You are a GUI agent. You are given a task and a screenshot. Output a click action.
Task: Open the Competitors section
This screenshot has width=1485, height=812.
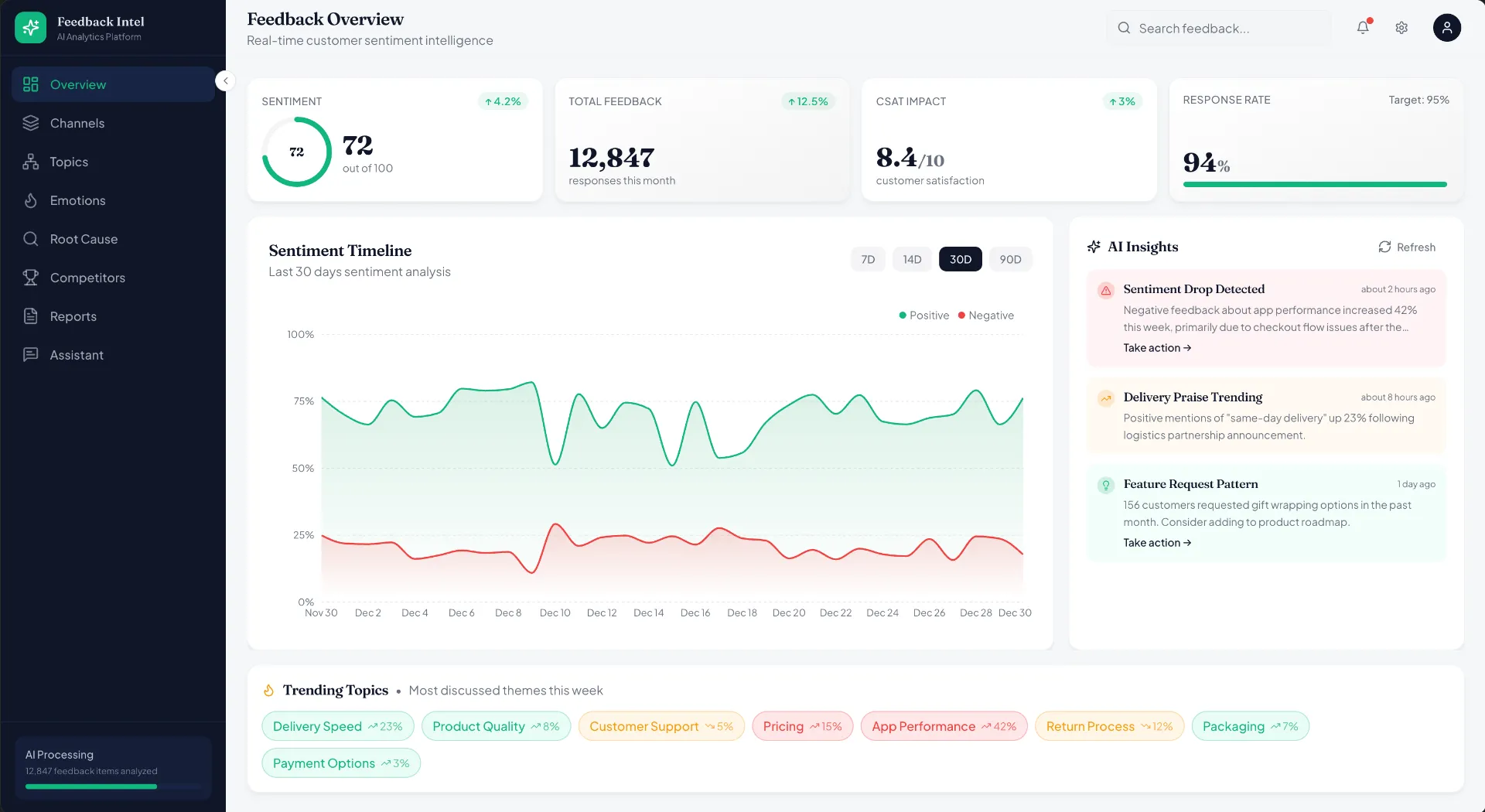coord(87,278)
